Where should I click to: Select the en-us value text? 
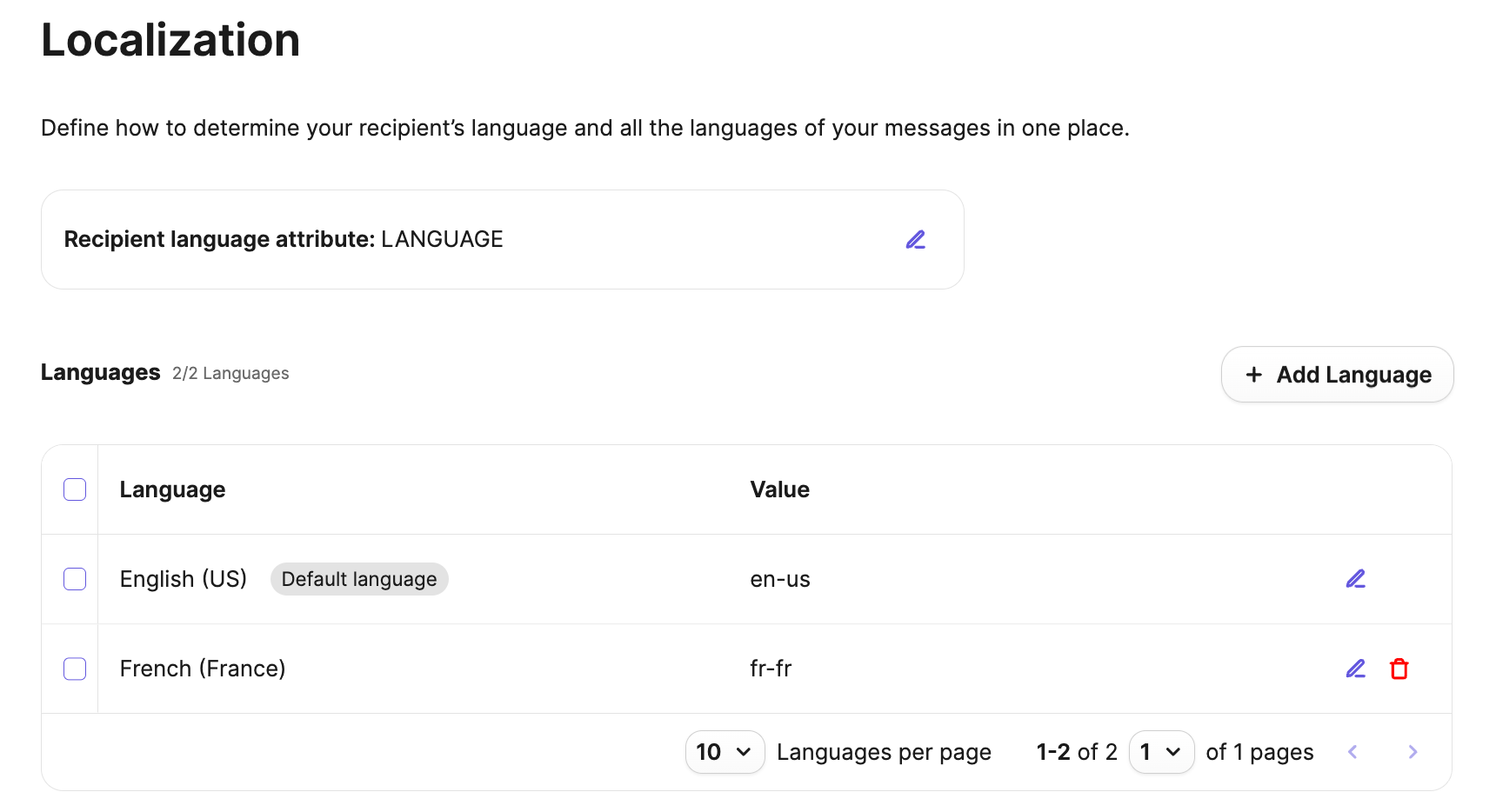[779, 578]
